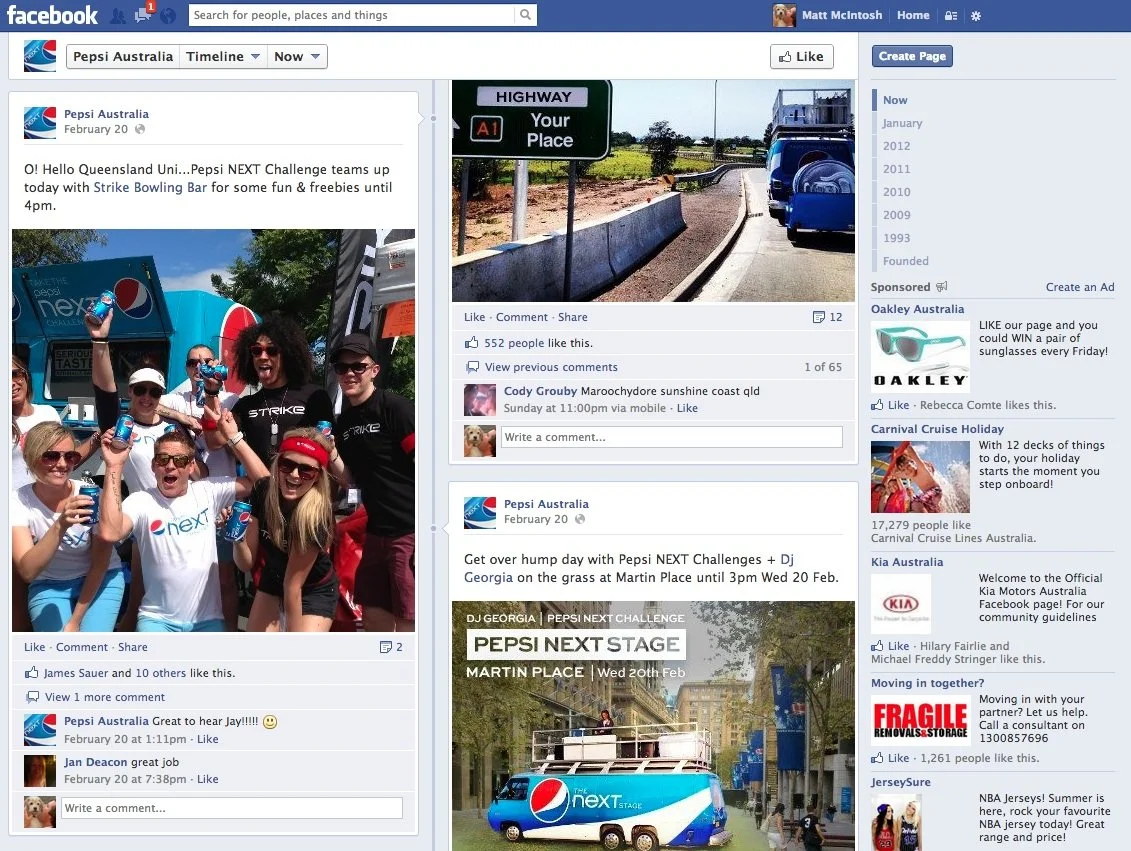
Task: Click the comment count icon showing 12
Action: pos(819,317)
